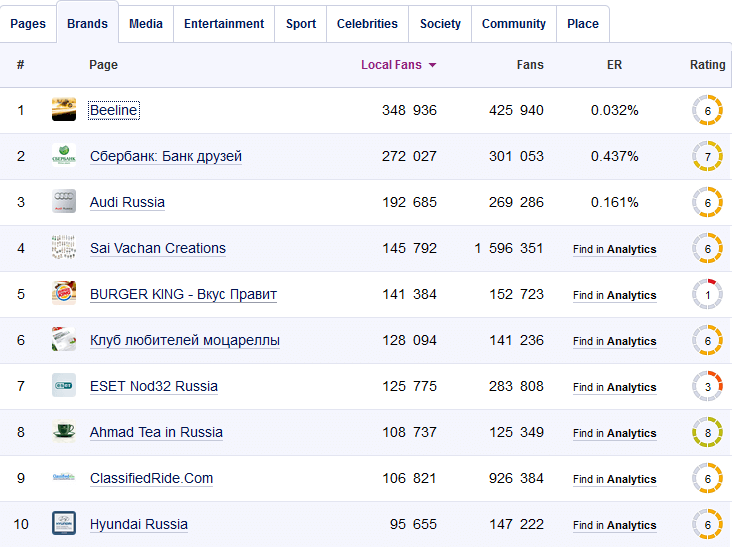The image size is (732, 547).
Task: Click the Ahmad Tea logo icon
Action: [x=64, y=432]
